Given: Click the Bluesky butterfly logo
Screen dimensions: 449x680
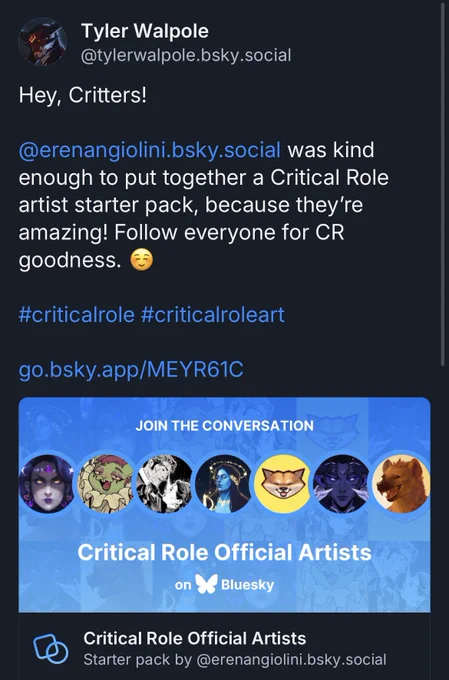Looking at the screenshot, I should coord(206,584).
